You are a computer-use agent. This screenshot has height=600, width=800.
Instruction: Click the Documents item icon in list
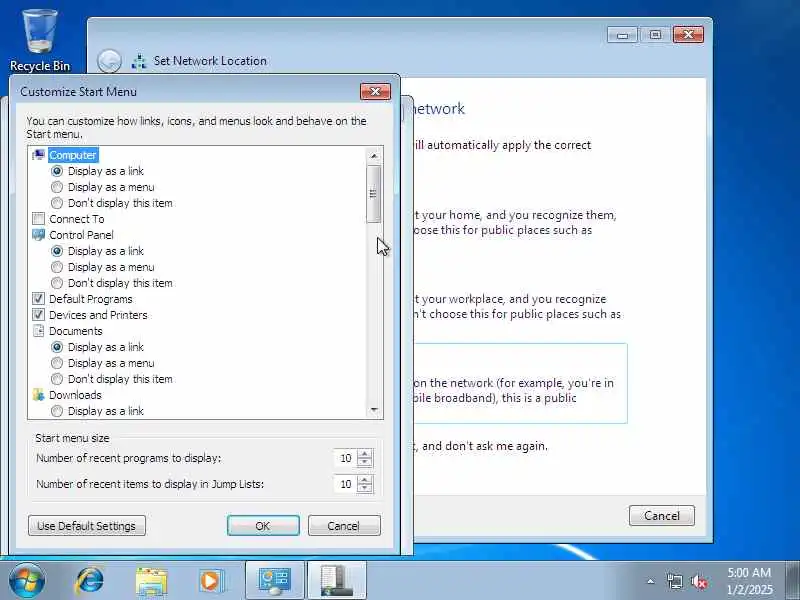click(x=38, y=331)
